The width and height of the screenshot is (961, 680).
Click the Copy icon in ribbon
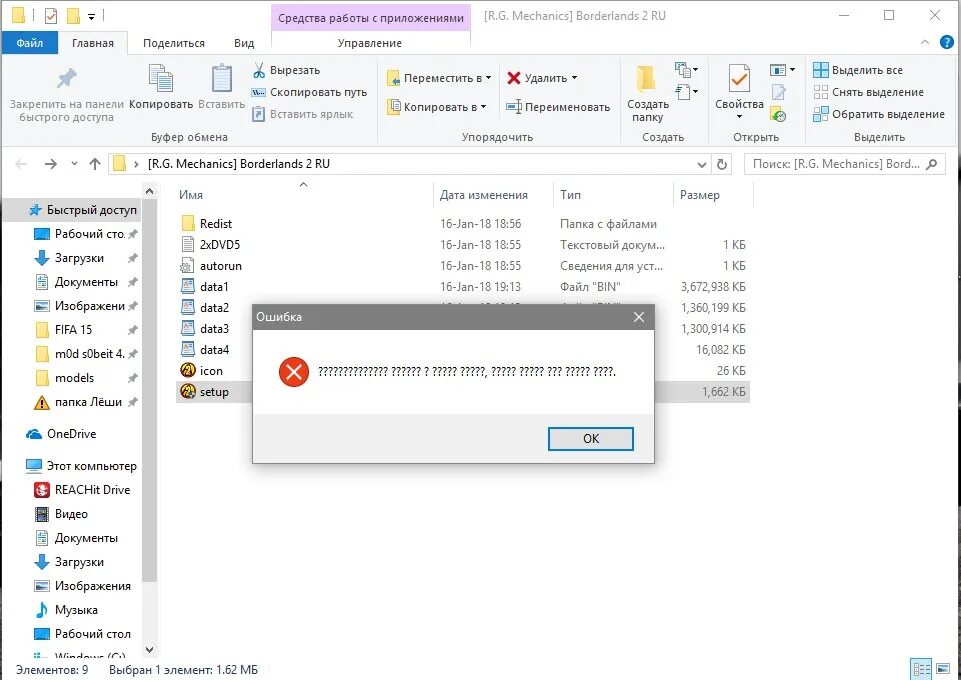tap(161, 78)
